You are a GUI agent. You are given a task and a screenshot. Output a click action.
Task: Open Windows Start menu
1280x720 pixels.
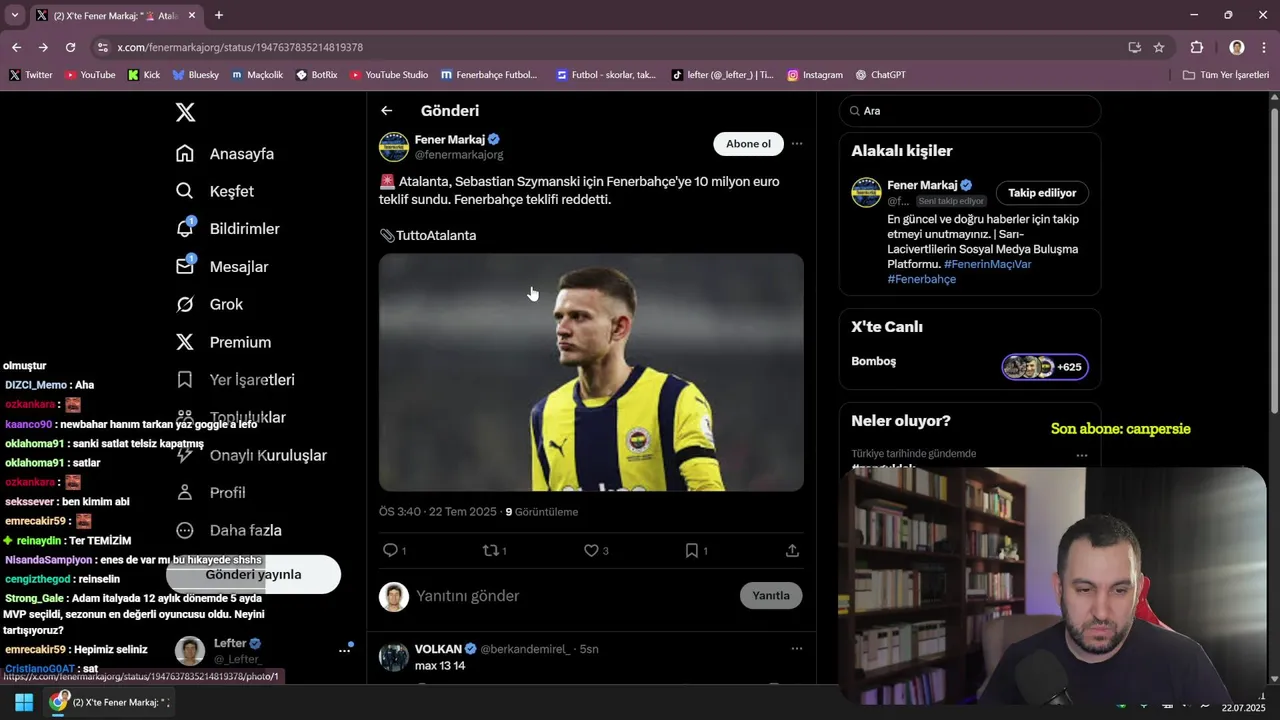point(24,702)
